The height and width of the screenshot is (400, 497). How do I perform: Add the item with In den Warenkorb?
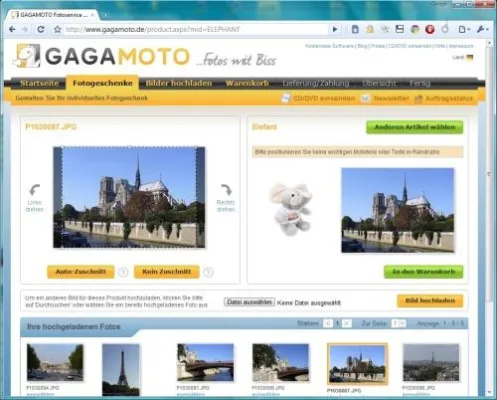[x=423, y=272]
